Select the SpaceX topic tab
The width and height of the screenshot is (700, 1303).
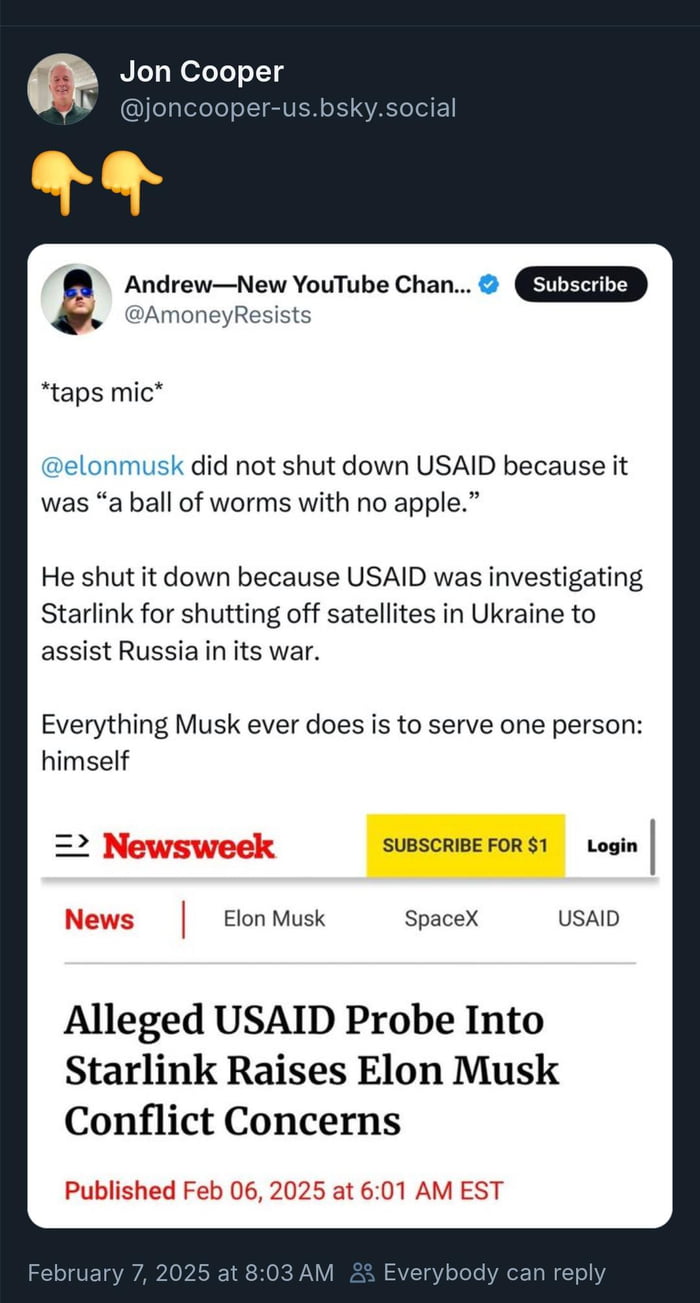pyautogui.click(x=441, y=918)
